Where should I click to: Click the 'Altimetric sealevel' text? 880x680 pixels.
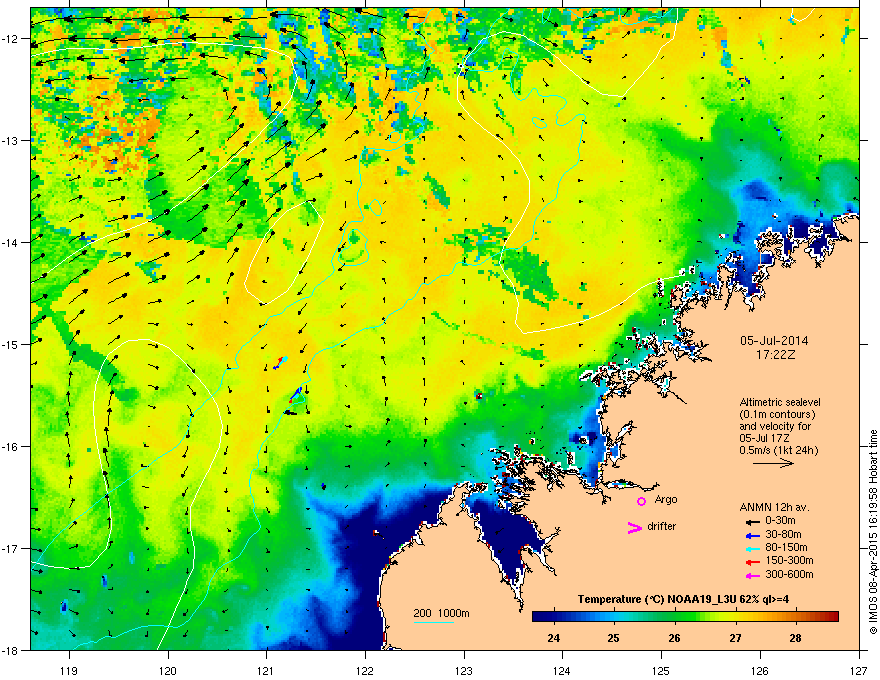(780, 402)
